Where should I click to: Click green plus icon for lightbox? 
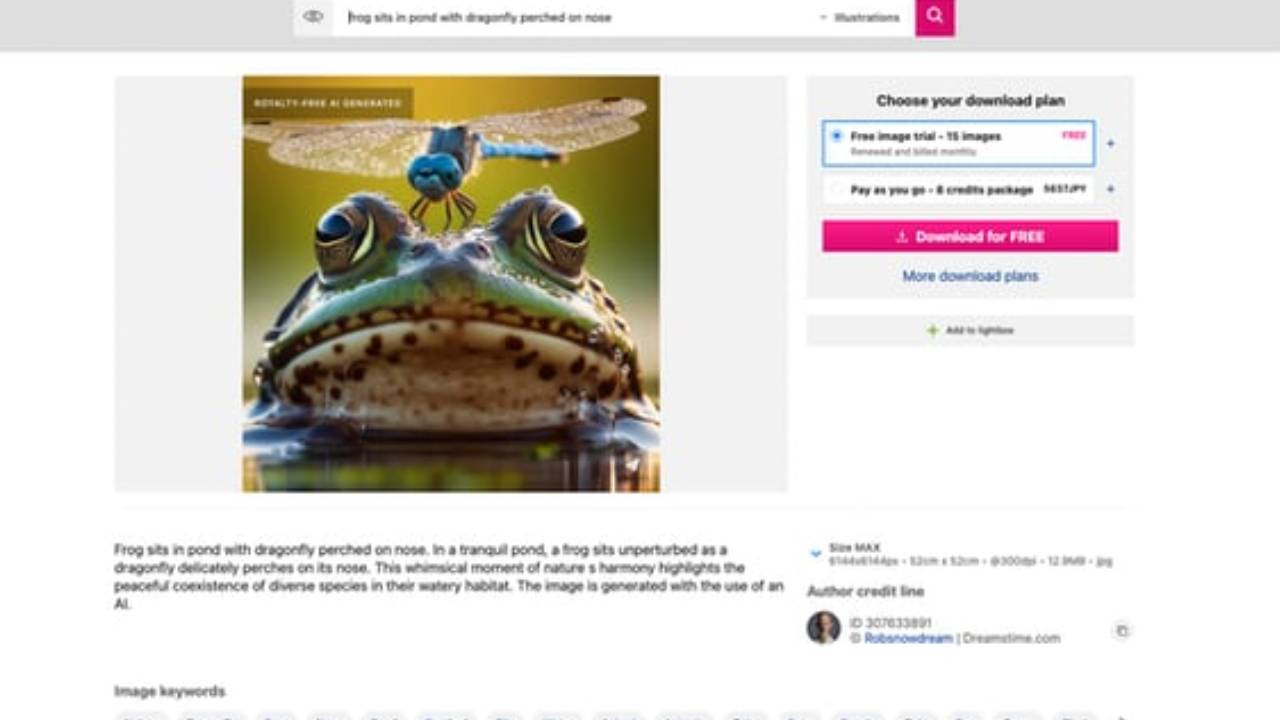(932, 330)
